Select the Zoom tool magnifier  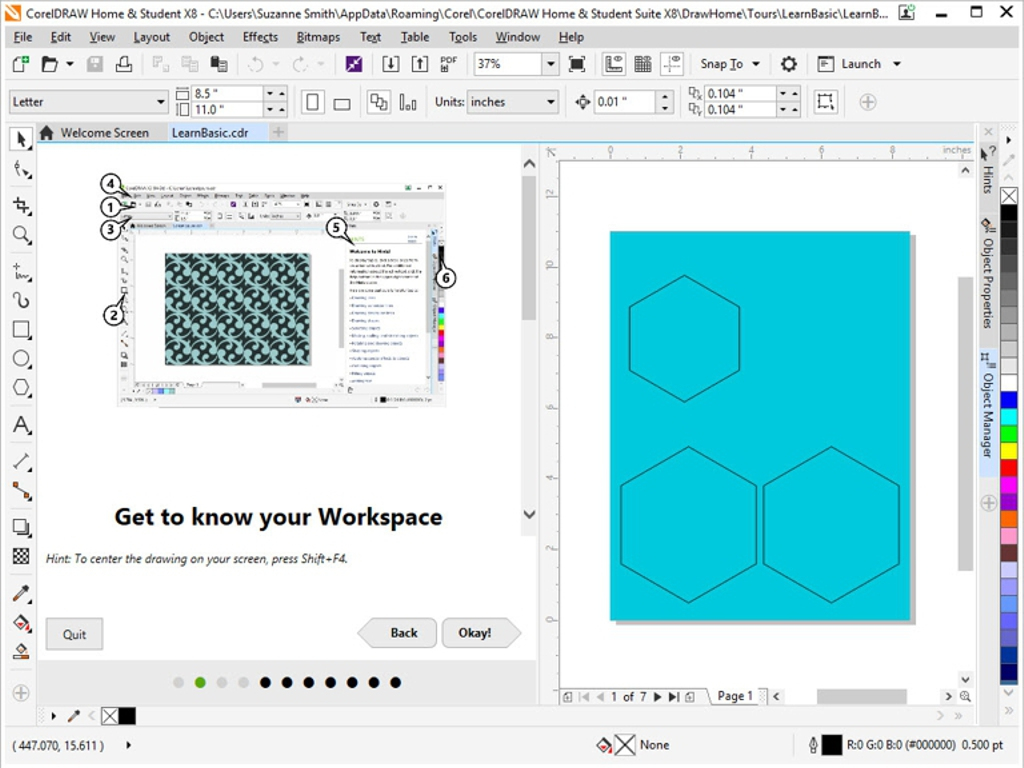[21, 236]
